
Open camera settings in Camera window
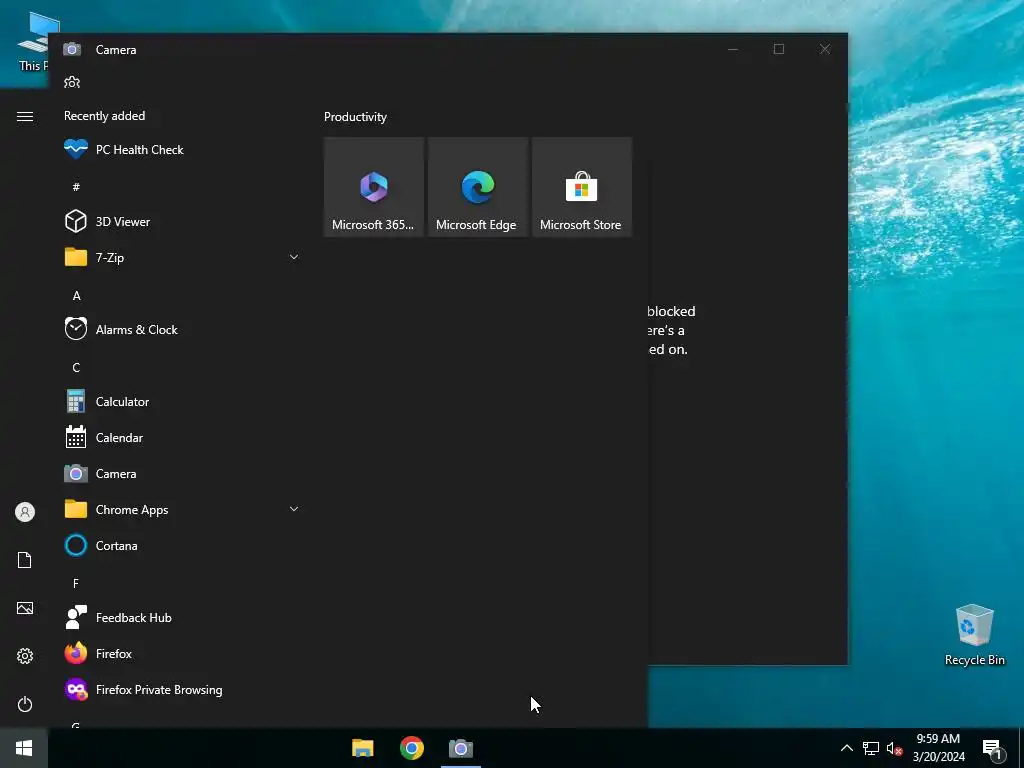(72, 82)
